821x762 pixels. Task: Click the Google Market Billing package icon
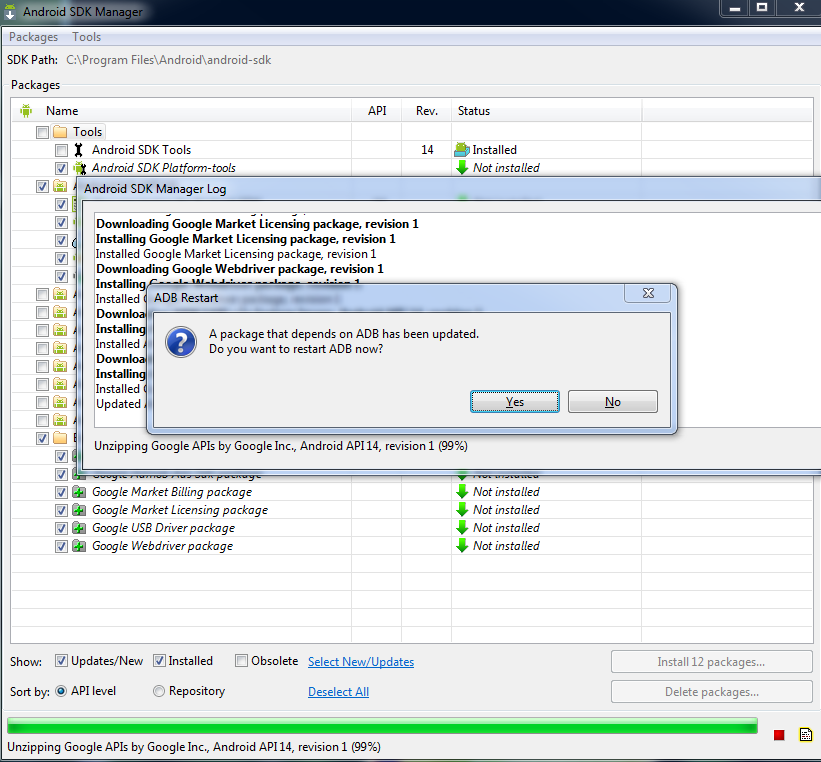coord(79,492)
